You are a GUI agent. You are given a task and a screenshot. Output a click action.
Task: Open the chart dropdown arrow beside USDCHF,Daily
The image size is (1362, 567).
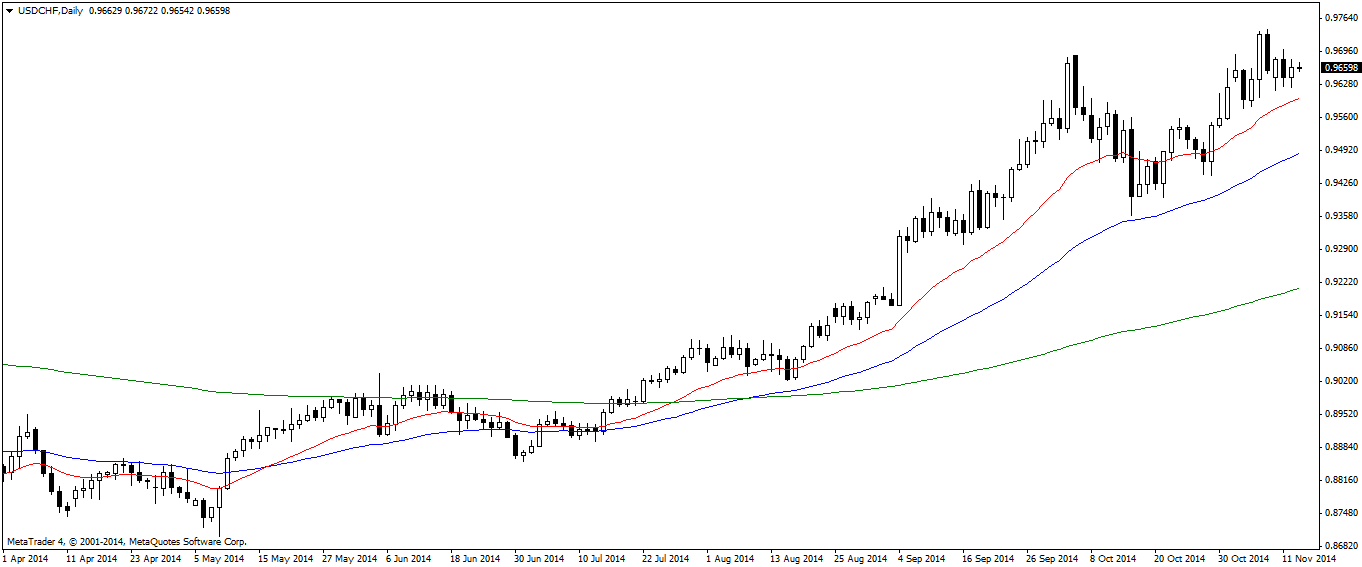(x=9, y=10)
